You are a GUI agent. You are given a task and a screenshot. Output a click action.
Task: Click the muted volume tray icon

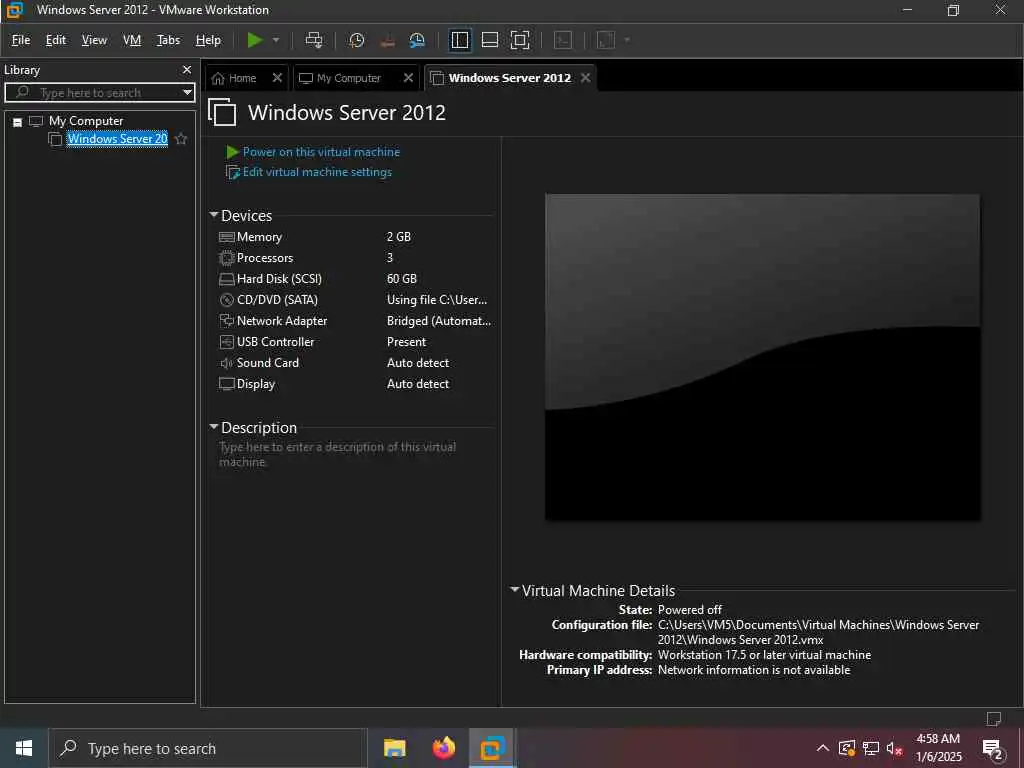point(895,748)
